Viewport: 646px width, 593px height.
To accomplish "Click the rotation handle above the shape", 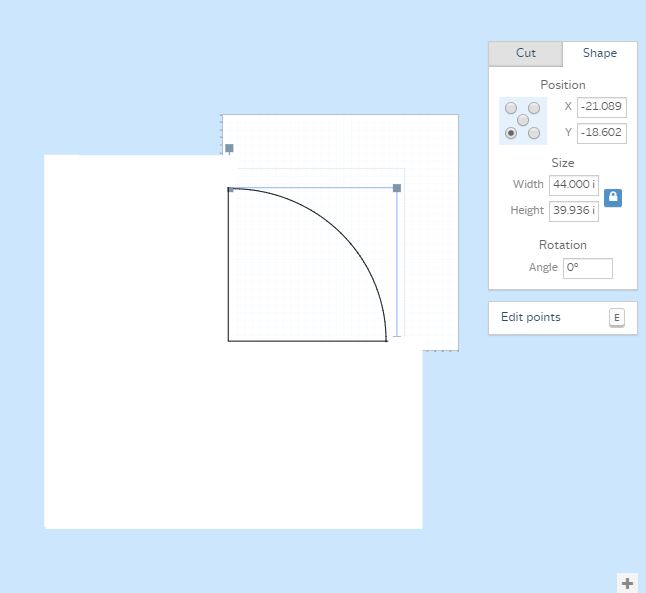I will coord(229,148).
